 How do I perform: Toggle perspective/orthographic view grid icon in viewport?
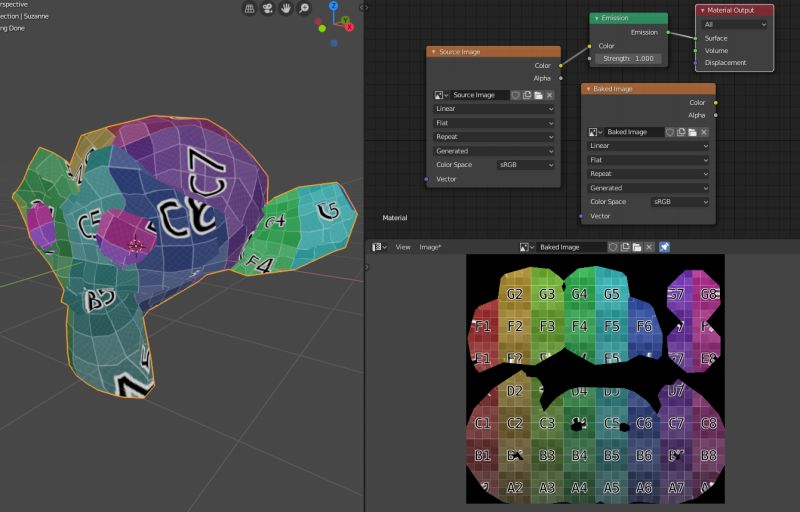tap(249, 9)
